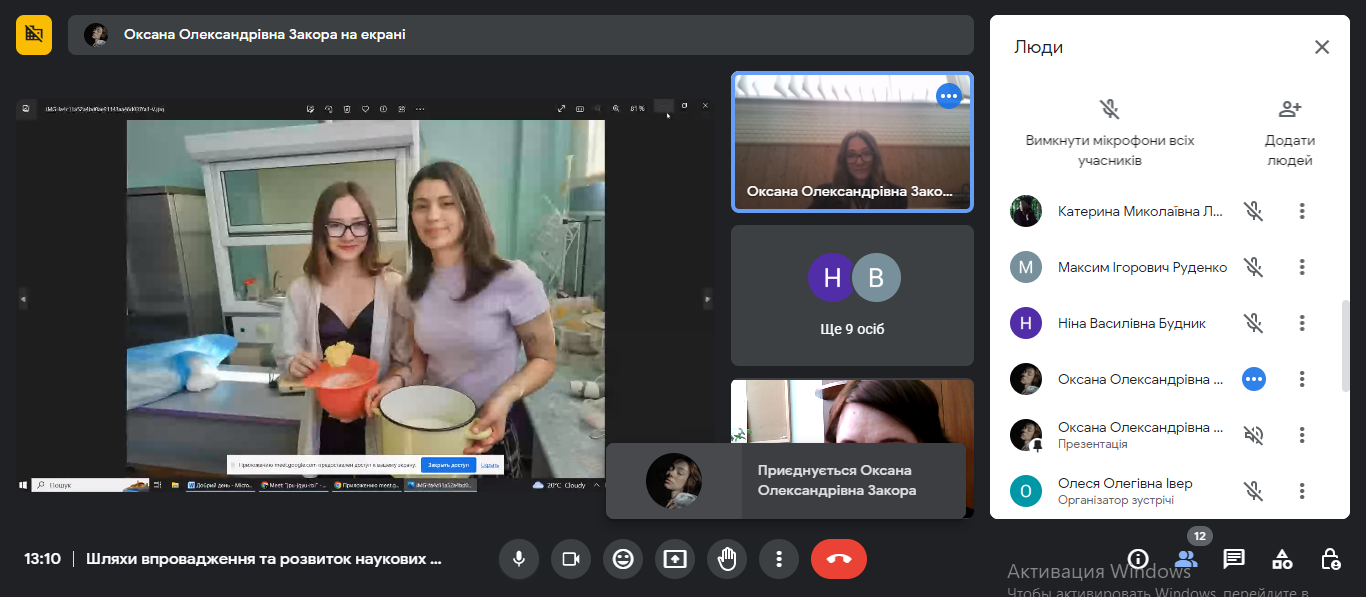Toggle your camera in the call controls
Image resolution: width=1366 pixels, height=597 pixels.
tap(571, 559)
